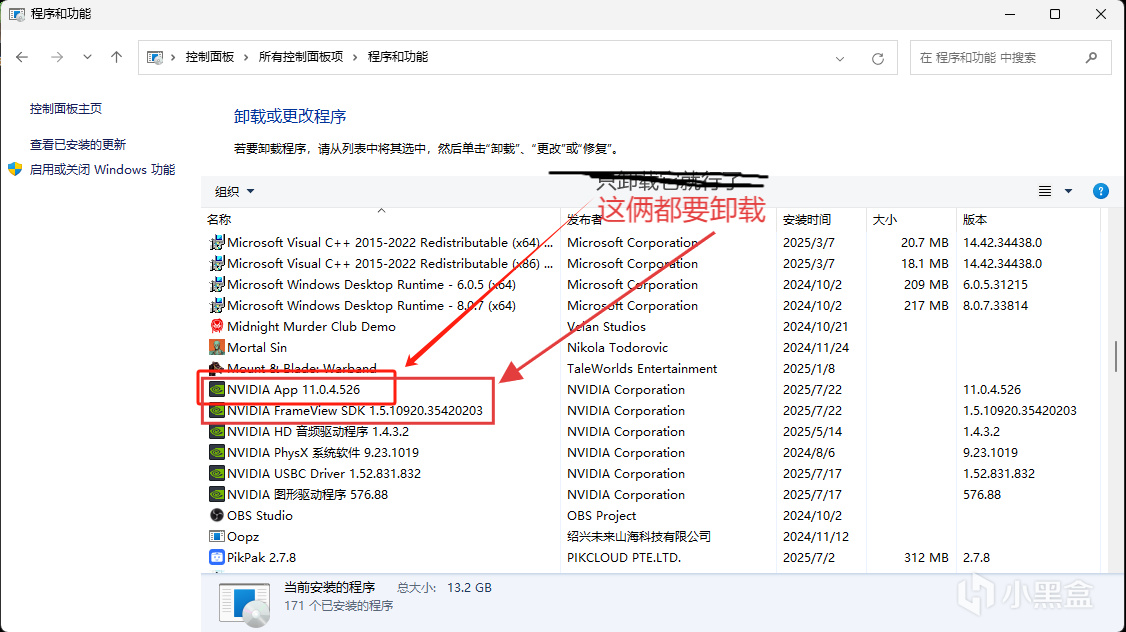Click the 20.7 MB size cell
The image size is (1126, 632).
925,243
